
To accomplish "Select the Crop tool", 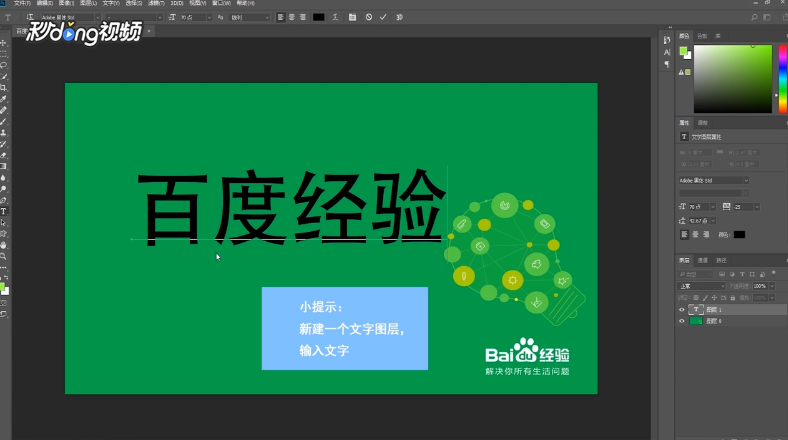I will coord(4,88).
